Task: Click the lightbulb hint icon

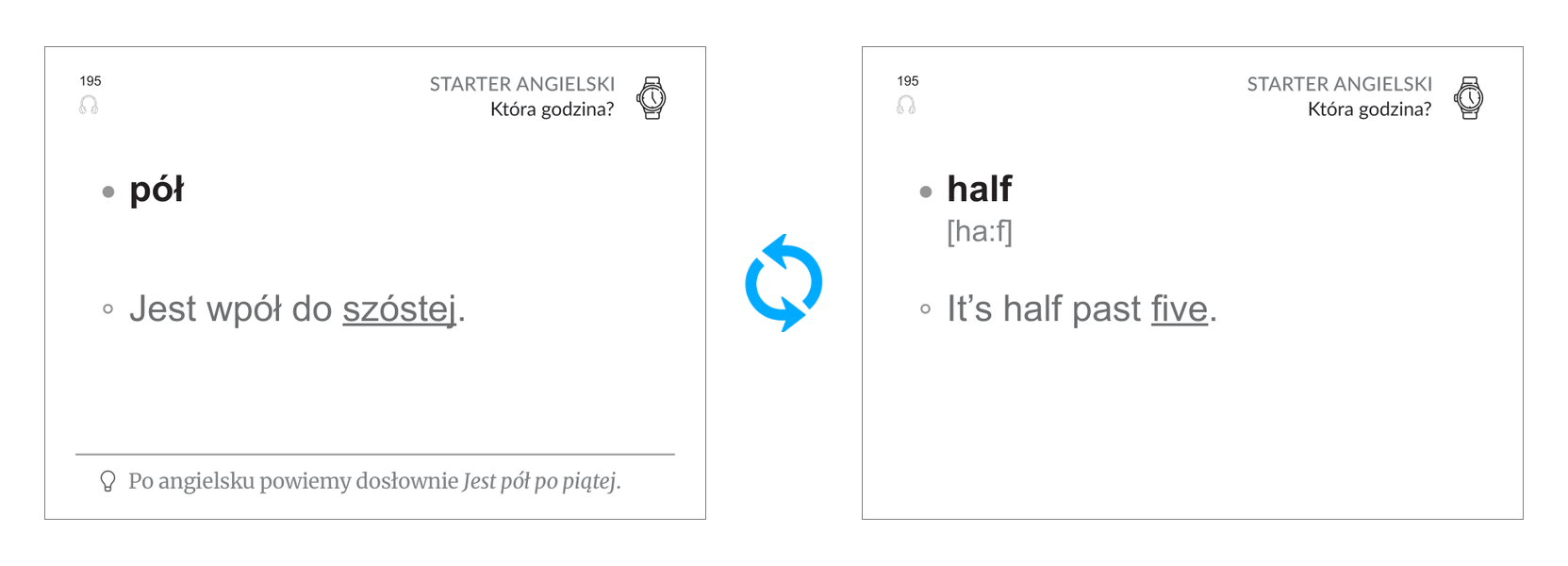Action: 107,482
